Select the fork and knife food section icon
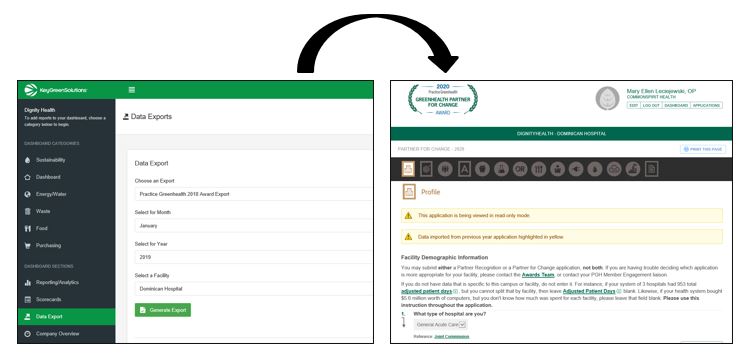This screenshot has width=754, height=362. coord(539,169)
